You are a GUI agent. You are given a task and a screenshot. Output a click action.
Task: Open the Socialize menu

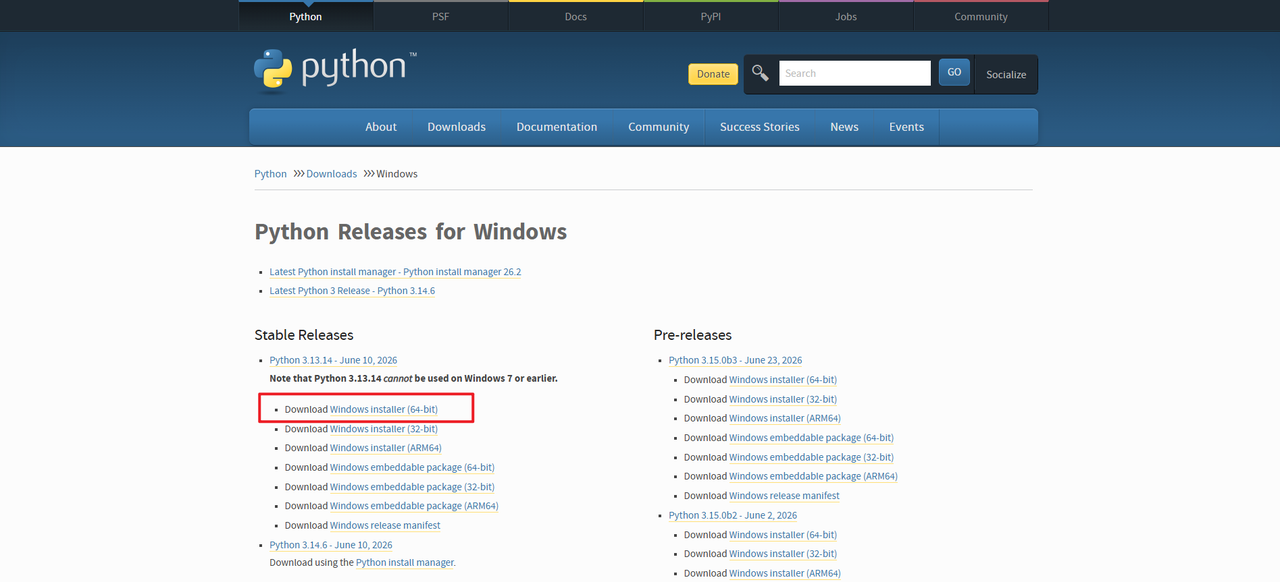tap(1006, 74)
